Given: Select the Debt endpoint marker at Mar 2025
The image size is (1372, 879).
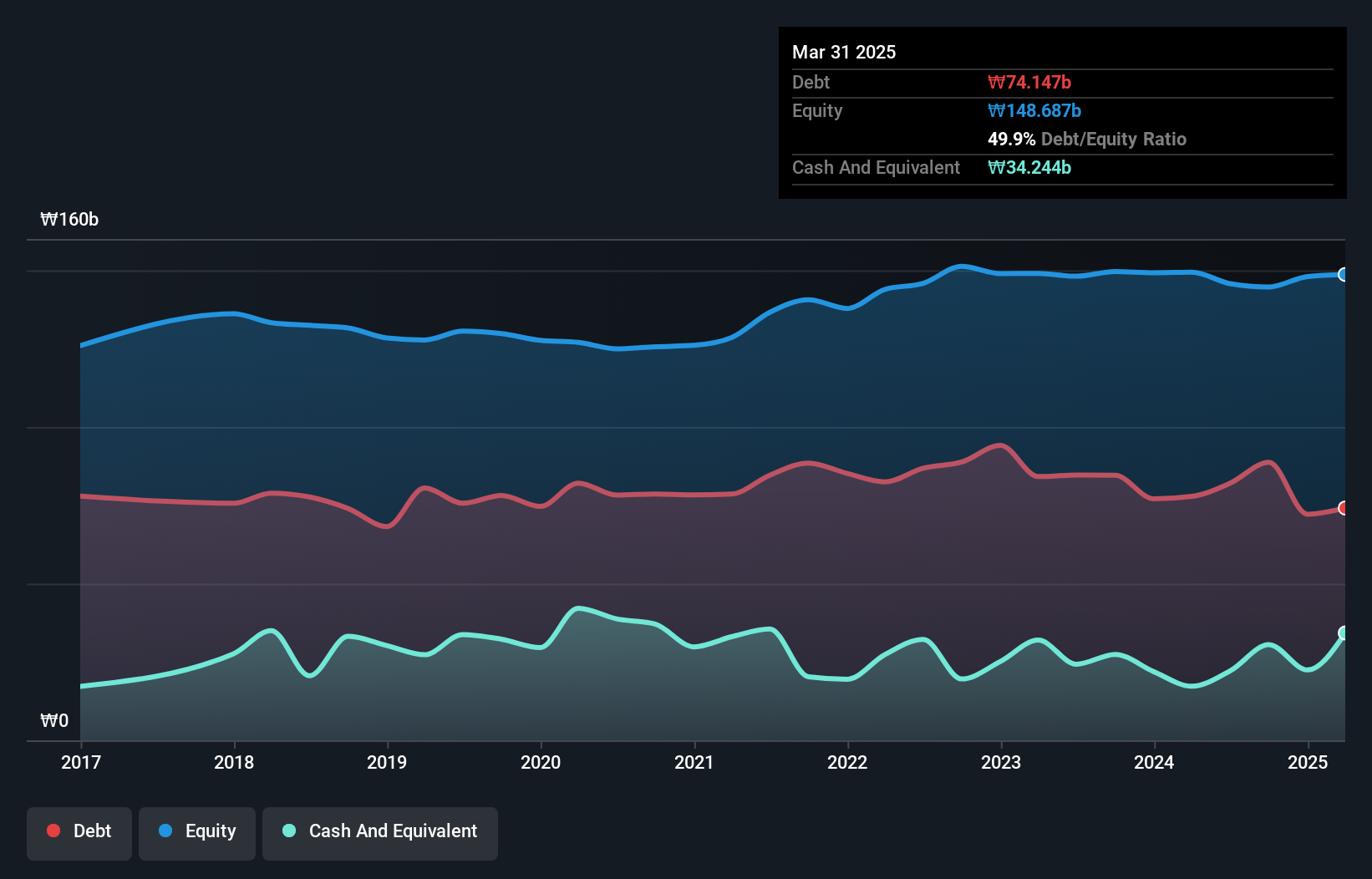Looking at the screenshot, I should click(x=1344, y=508).
